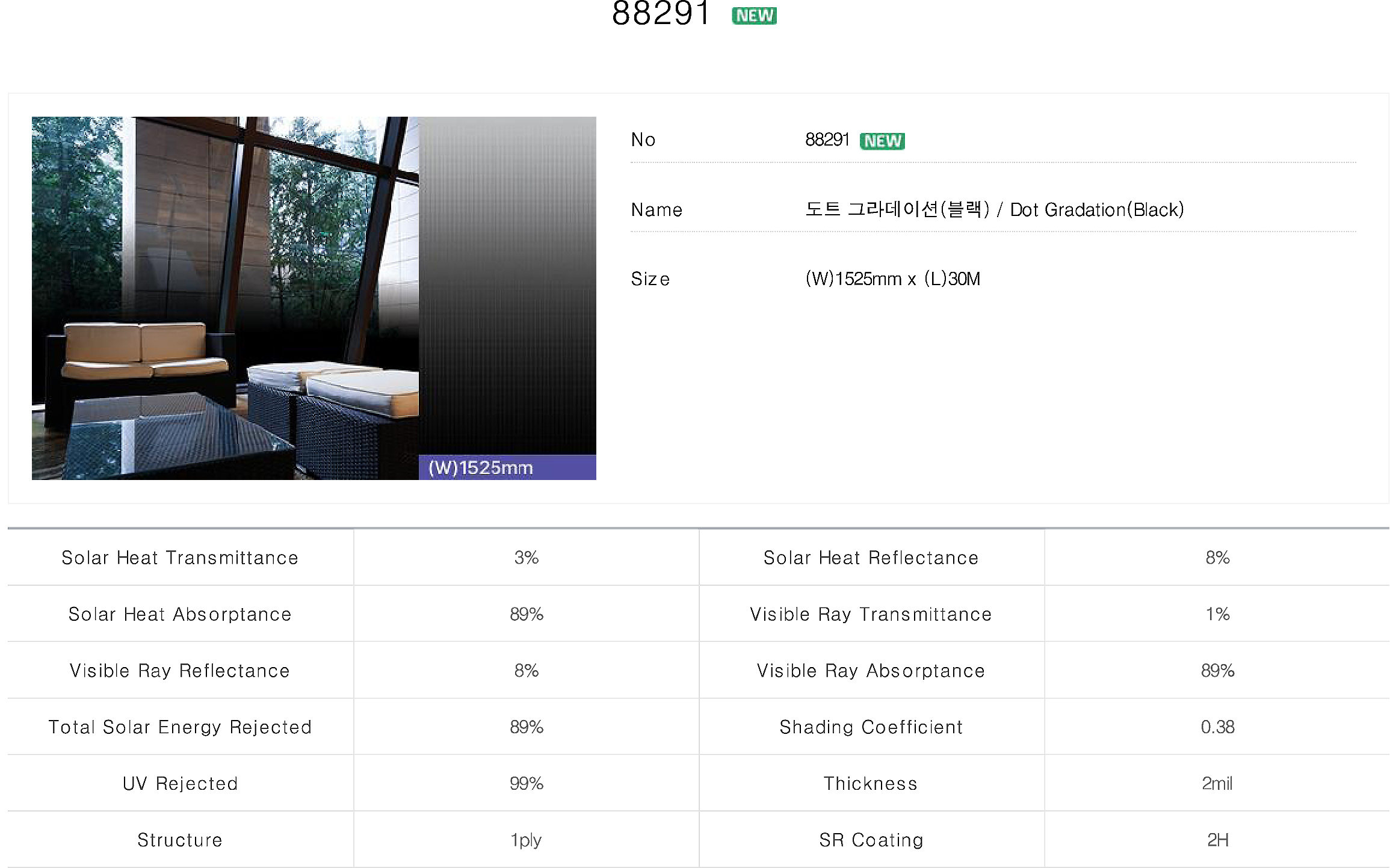Select the 8% Solar Heat Reflectance value

[1217, 558]
